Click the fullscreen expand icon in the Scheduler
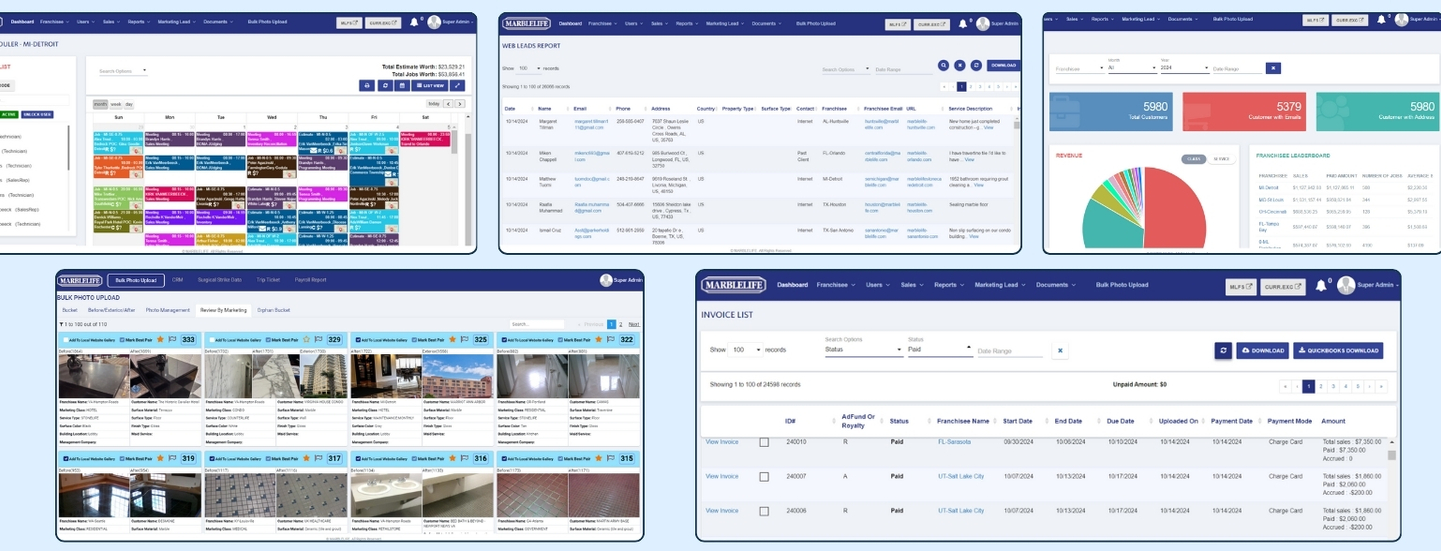Image resolution: width=1441 pixels, height=551 pixels. (457, 86)
